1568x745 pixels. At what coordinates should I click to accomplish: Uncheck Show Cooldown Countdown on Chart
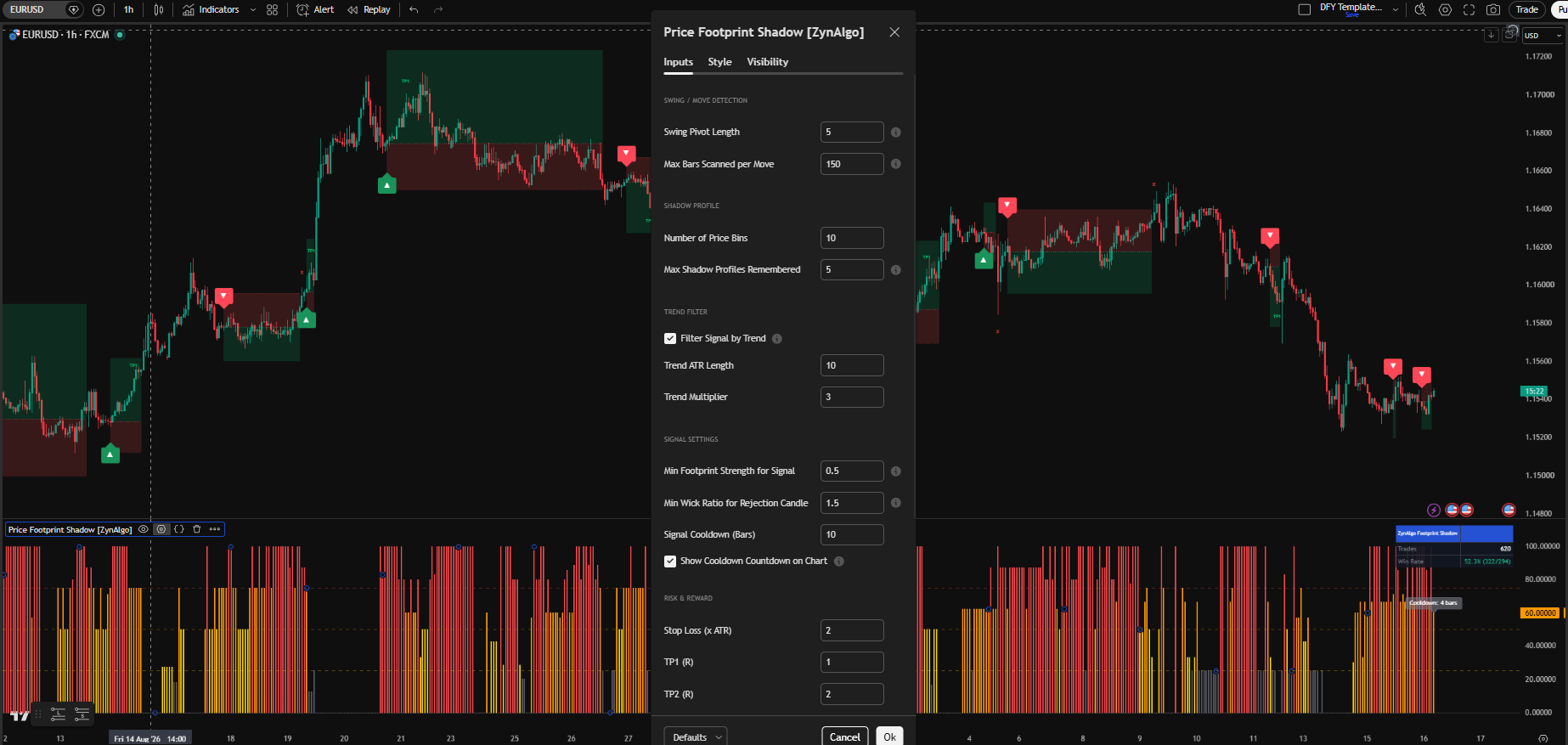point(670,562)
